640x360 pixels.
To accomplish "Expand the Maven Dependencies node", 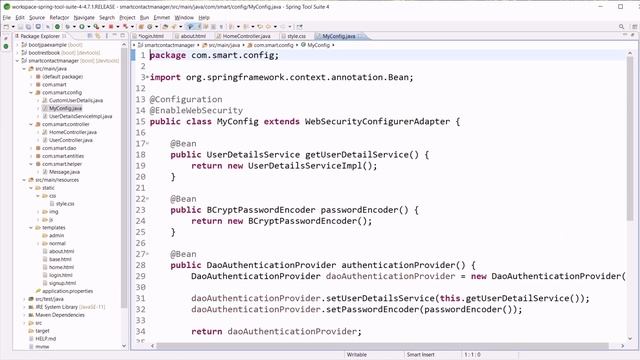I will [x=24, y=315].
